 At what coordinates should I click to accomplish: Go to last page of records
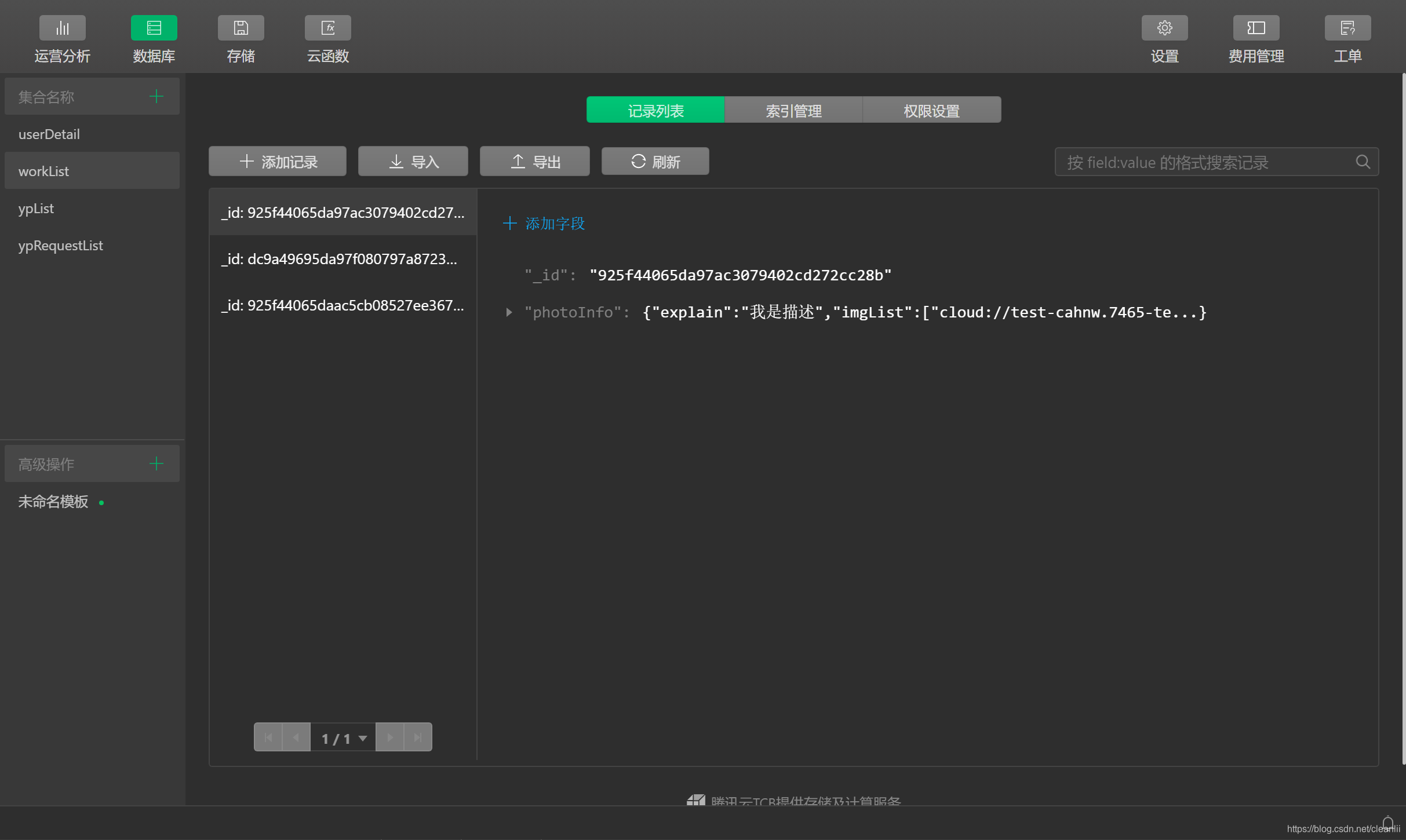click(x=418, y=737)
